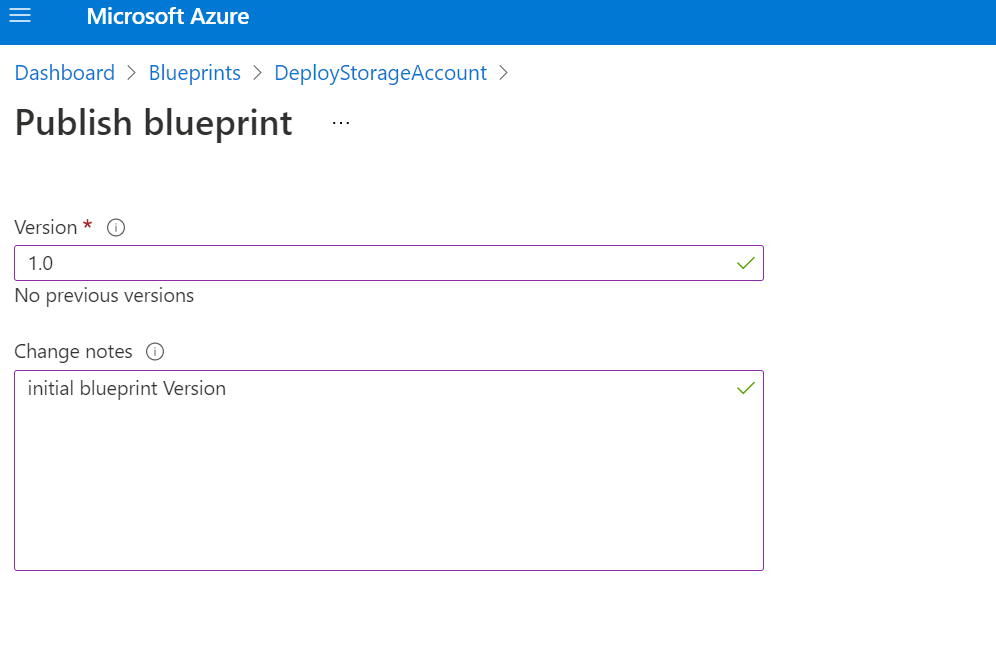
Task: Click the No previous versions message
Action: (104, 296)
